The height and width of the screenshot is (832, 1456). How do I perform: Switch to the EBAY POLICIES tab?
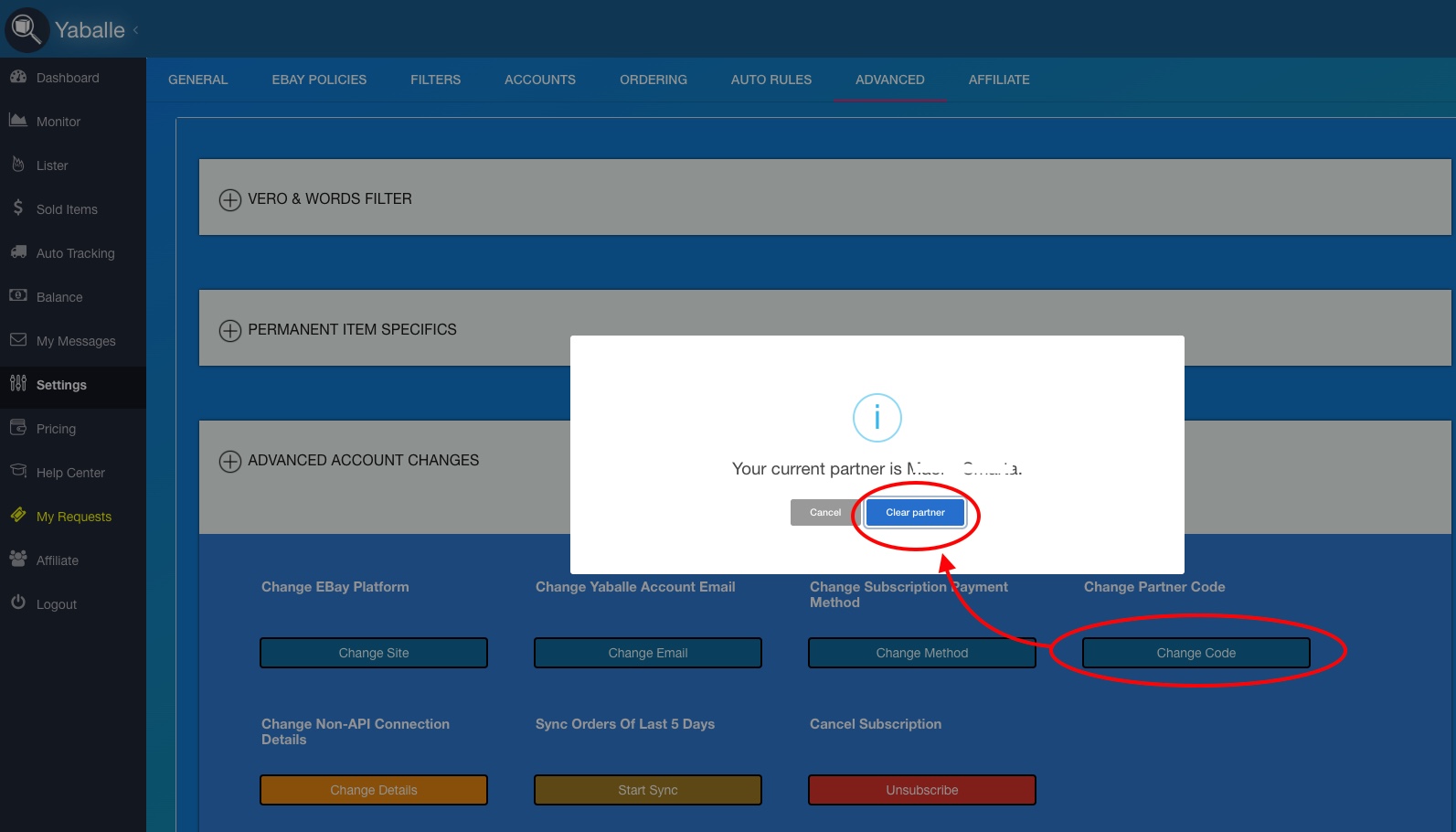pos(319,80)
